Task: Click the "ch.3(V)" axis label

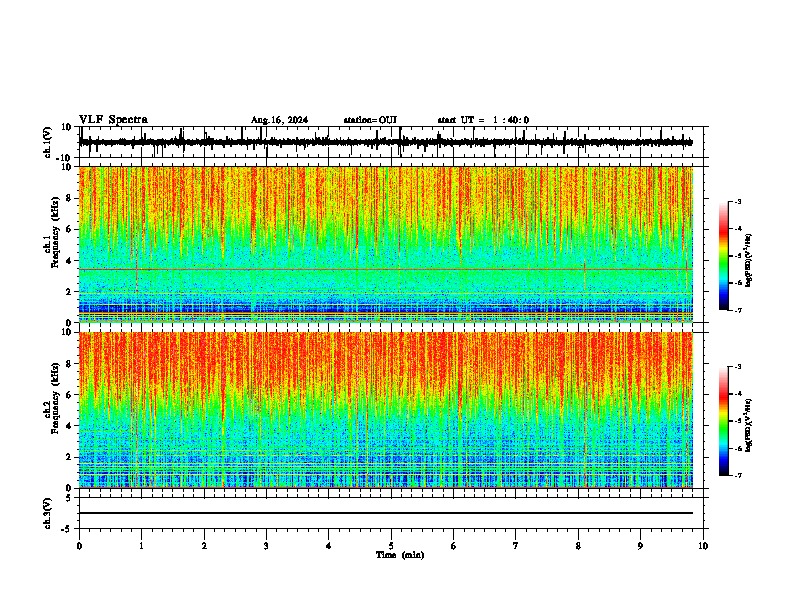Action: [x=48, y=514]
